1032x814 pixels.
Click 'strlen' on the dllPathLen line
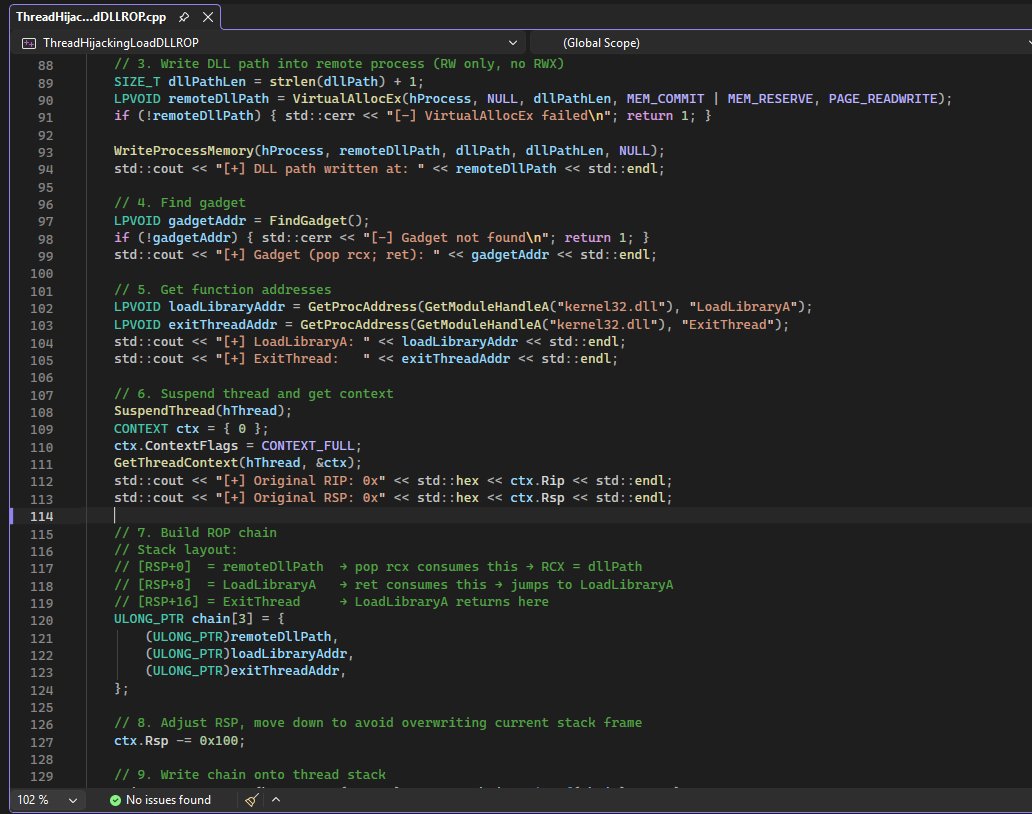point(292,82)
